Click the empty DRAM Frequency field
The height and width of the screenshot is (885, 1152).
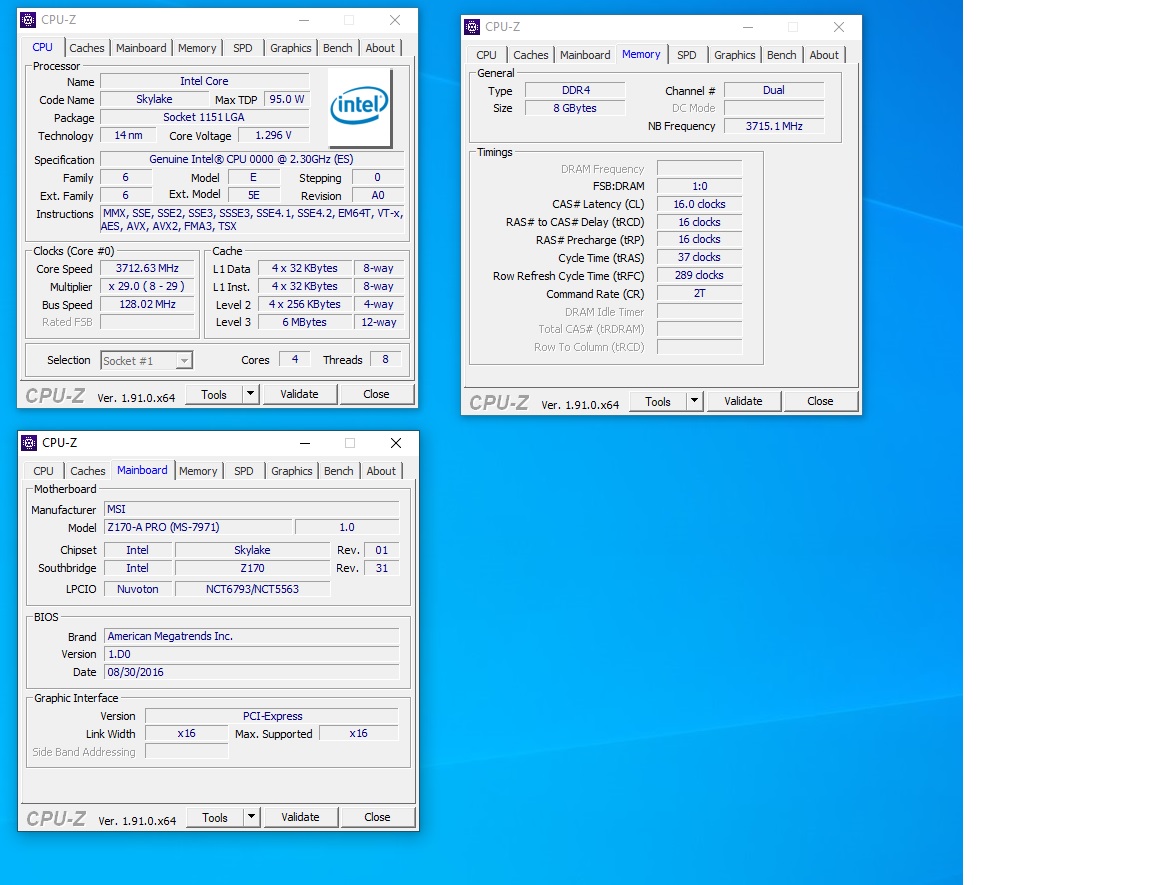699,169
